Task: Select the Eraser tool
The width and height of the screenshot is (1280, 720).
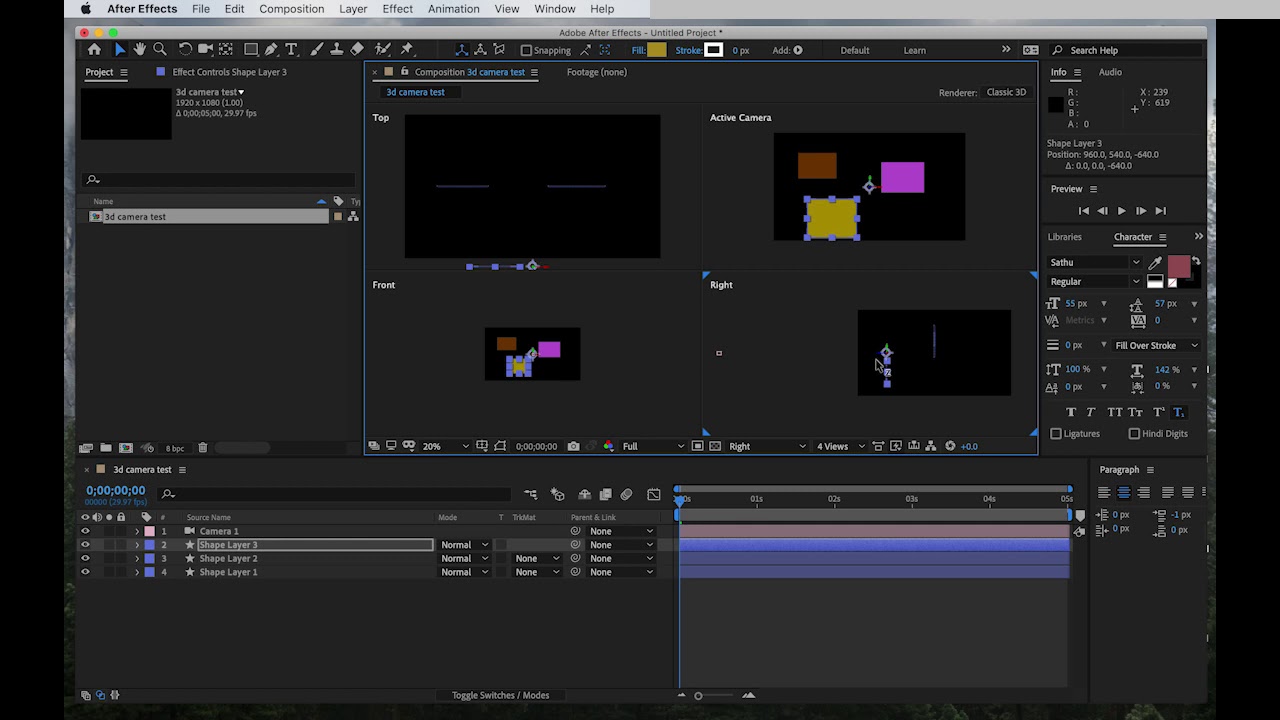Action: coord(357,49)
